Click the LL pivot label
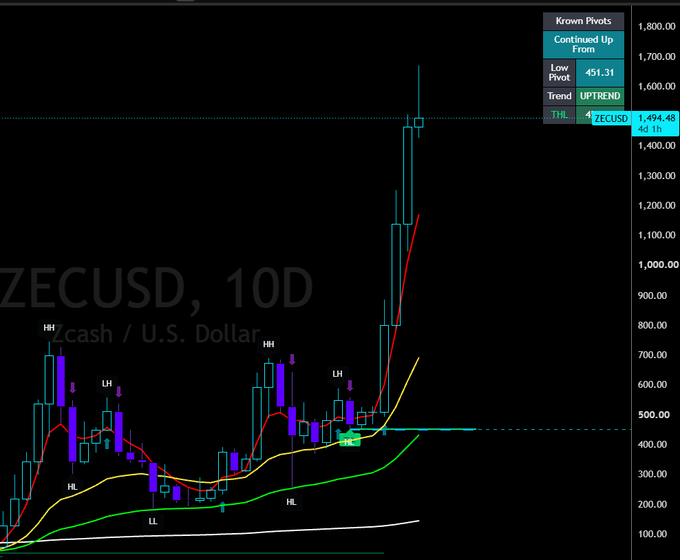 tap(153, 521)
